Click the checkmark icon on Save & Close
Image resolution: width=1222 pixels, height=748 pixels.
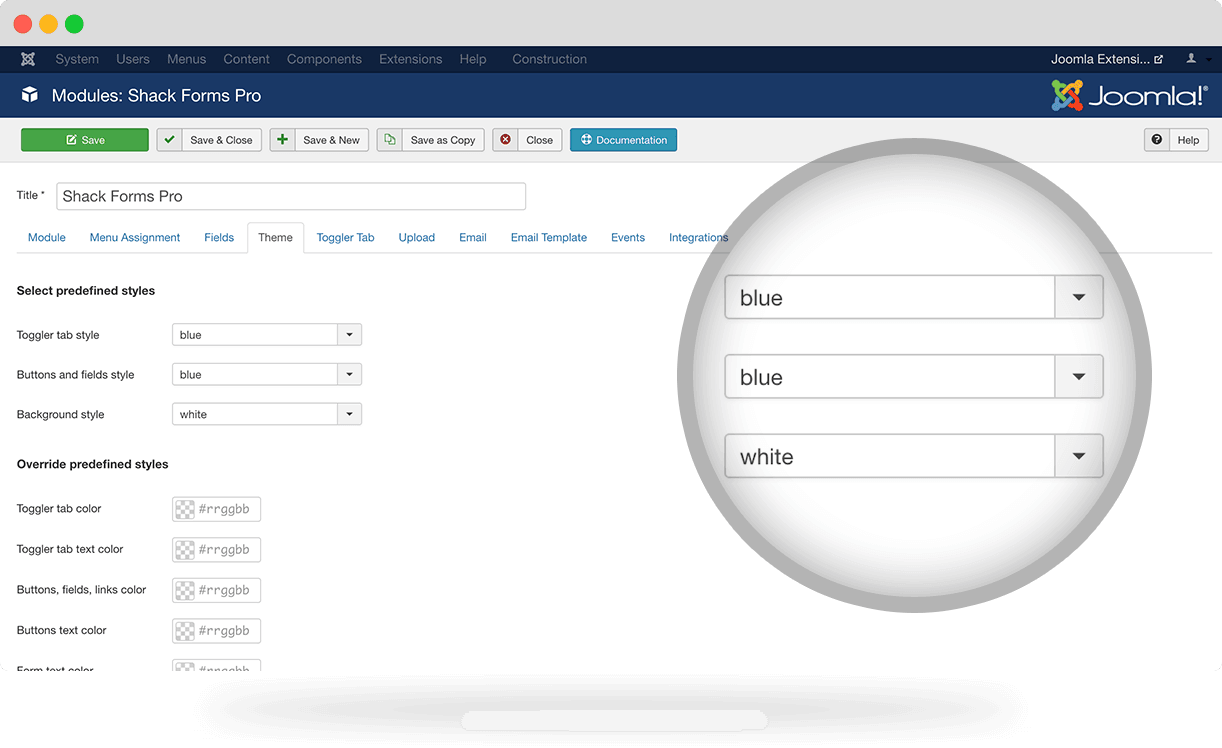[170, 140]
